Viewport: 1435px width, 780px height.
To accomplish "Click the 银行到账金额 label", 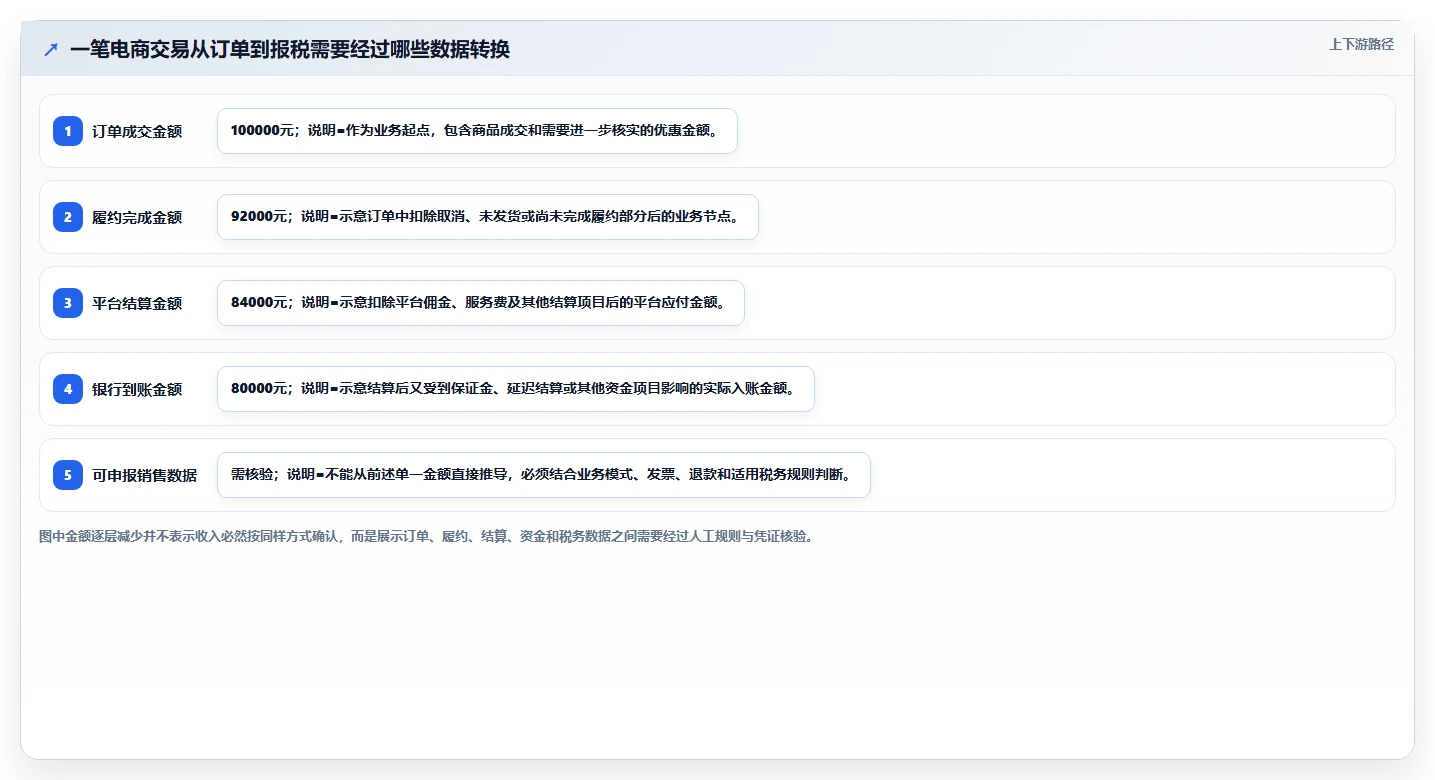I will click(x=137, y=389).
